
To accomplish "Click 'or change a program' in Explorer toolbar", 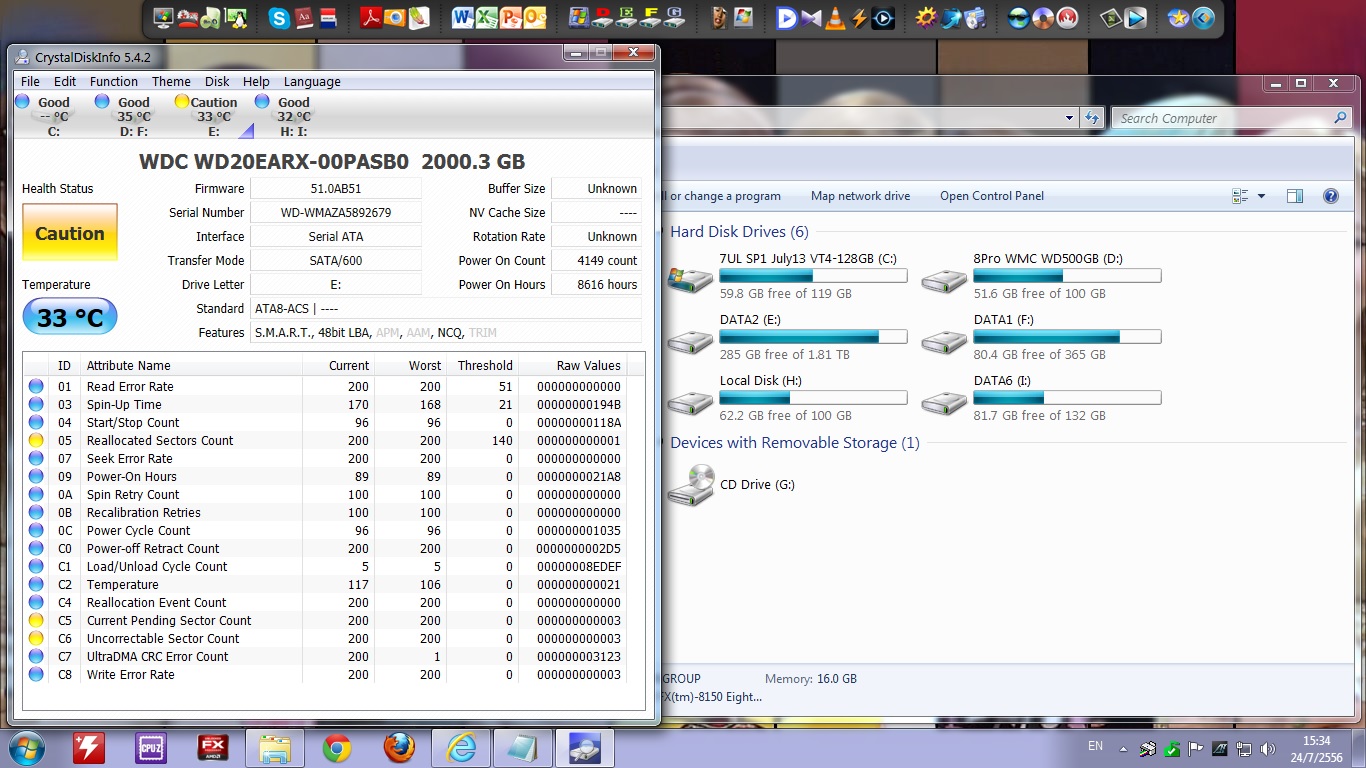I will coord(725,196).
